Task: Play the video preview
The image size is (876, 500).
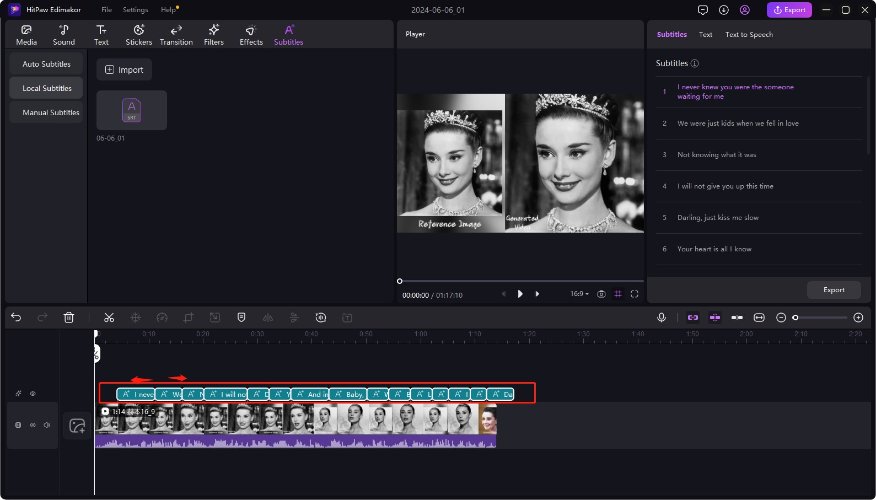Action: point(520,294)
